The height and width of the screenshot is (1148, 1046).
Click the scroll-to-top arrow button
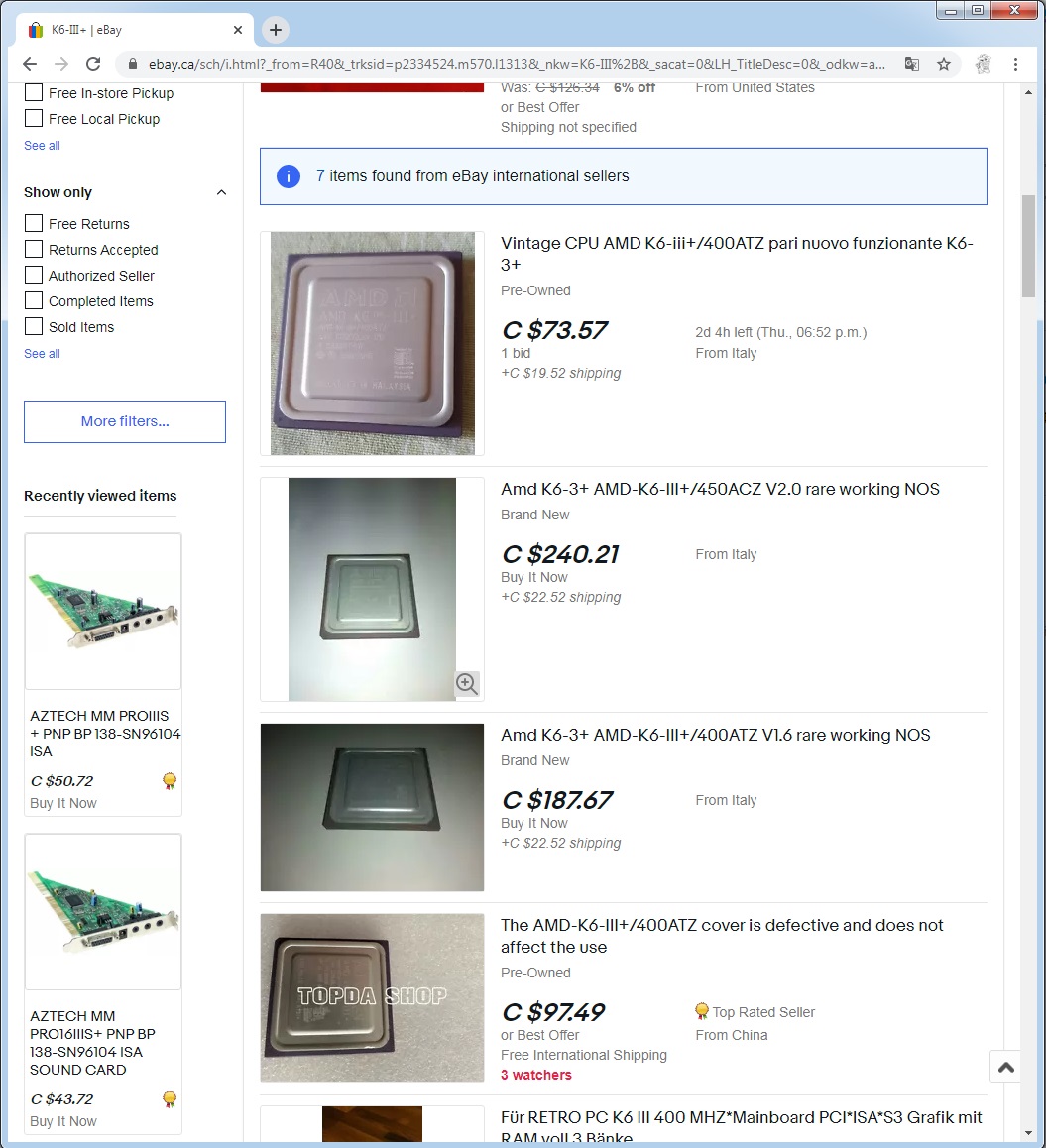(1006, 1067)
